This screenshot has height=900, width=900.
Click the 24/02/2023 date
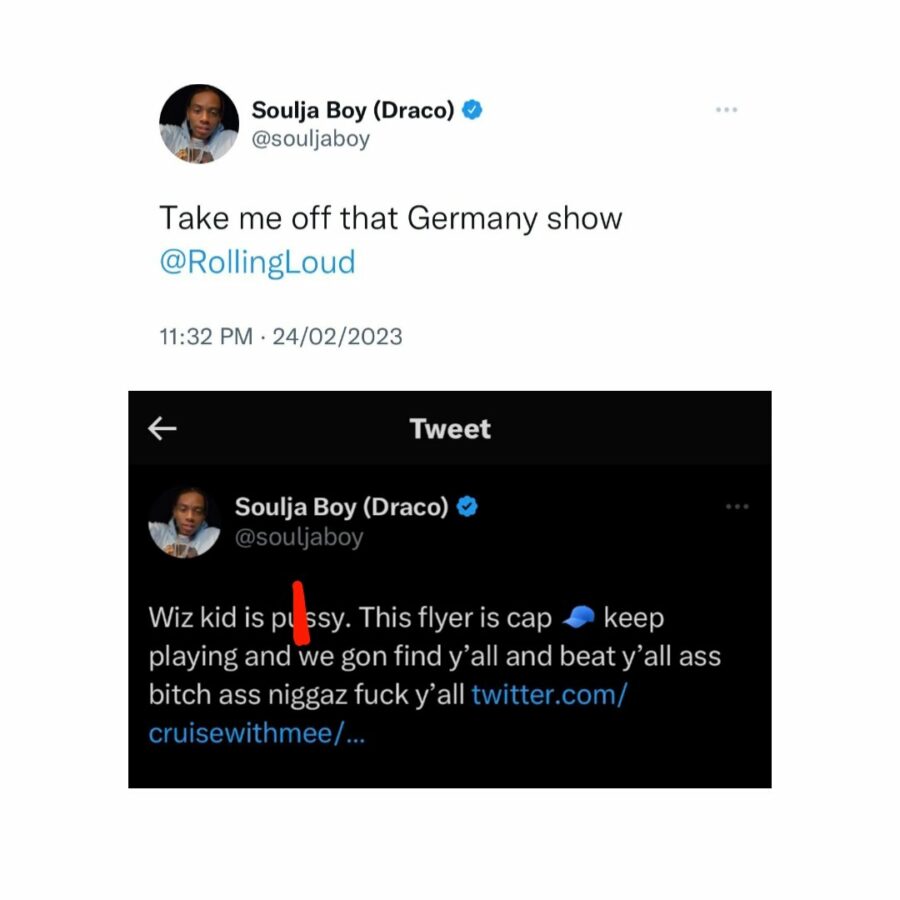pos(338,336)
